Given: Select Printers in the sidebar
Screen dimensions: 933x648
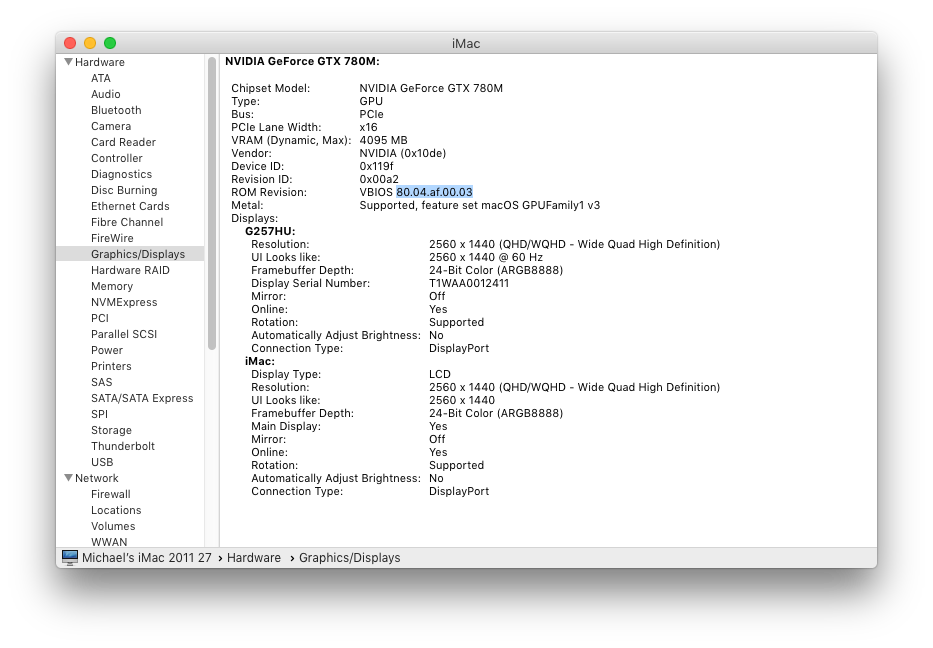Looking at the screenshot, I should click(111, 367).
